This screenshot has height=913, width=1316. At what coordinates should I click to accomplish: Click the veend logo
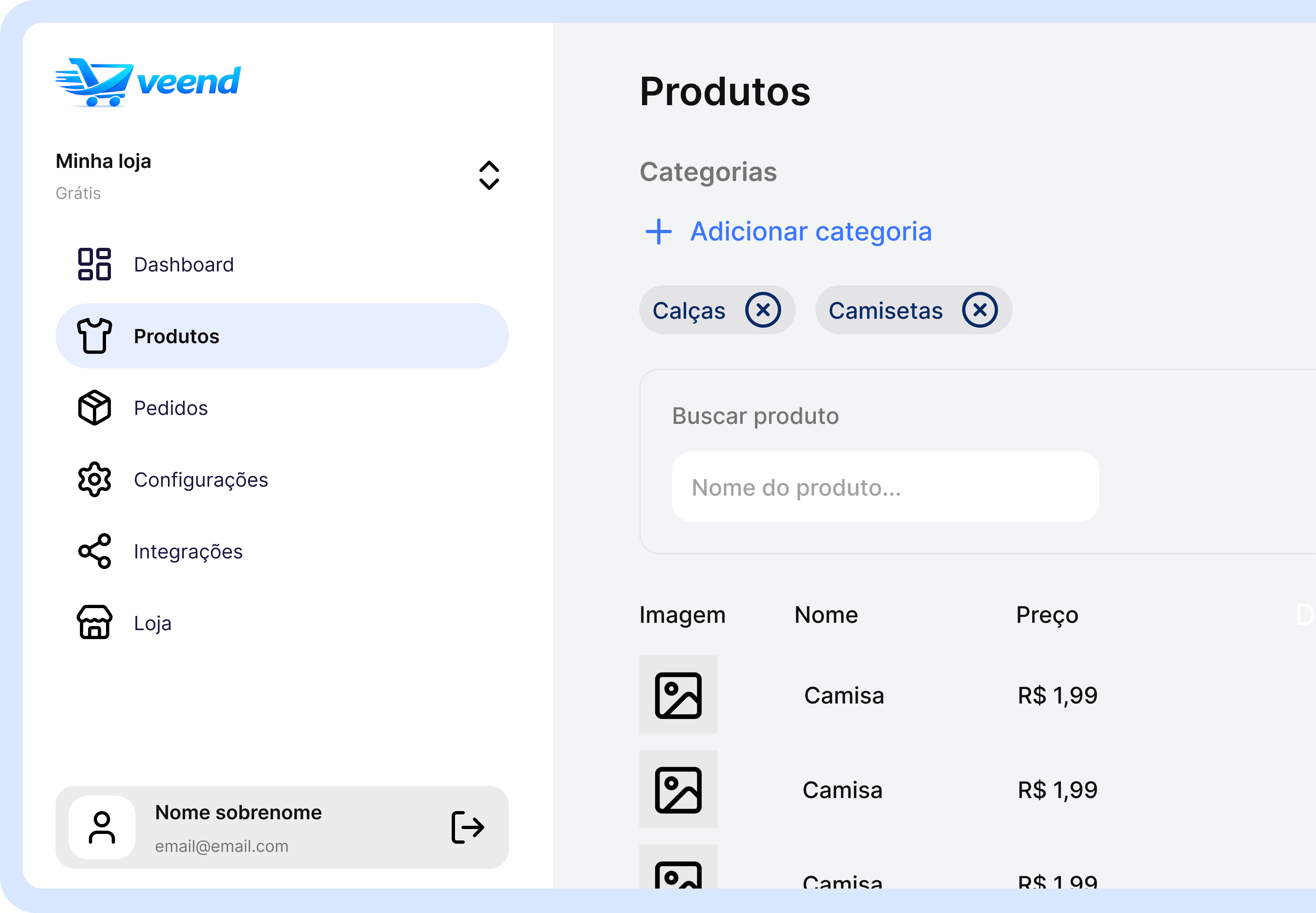(148, 82)
